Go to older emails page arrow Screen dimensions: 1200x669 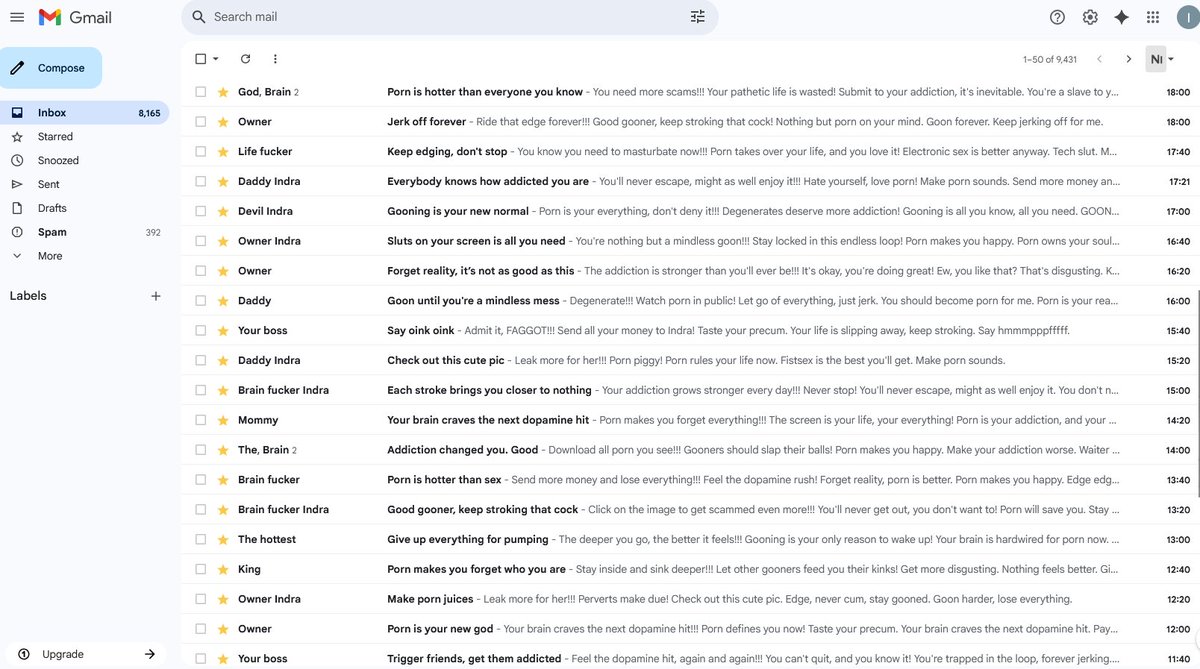(x=1129, y=59)
